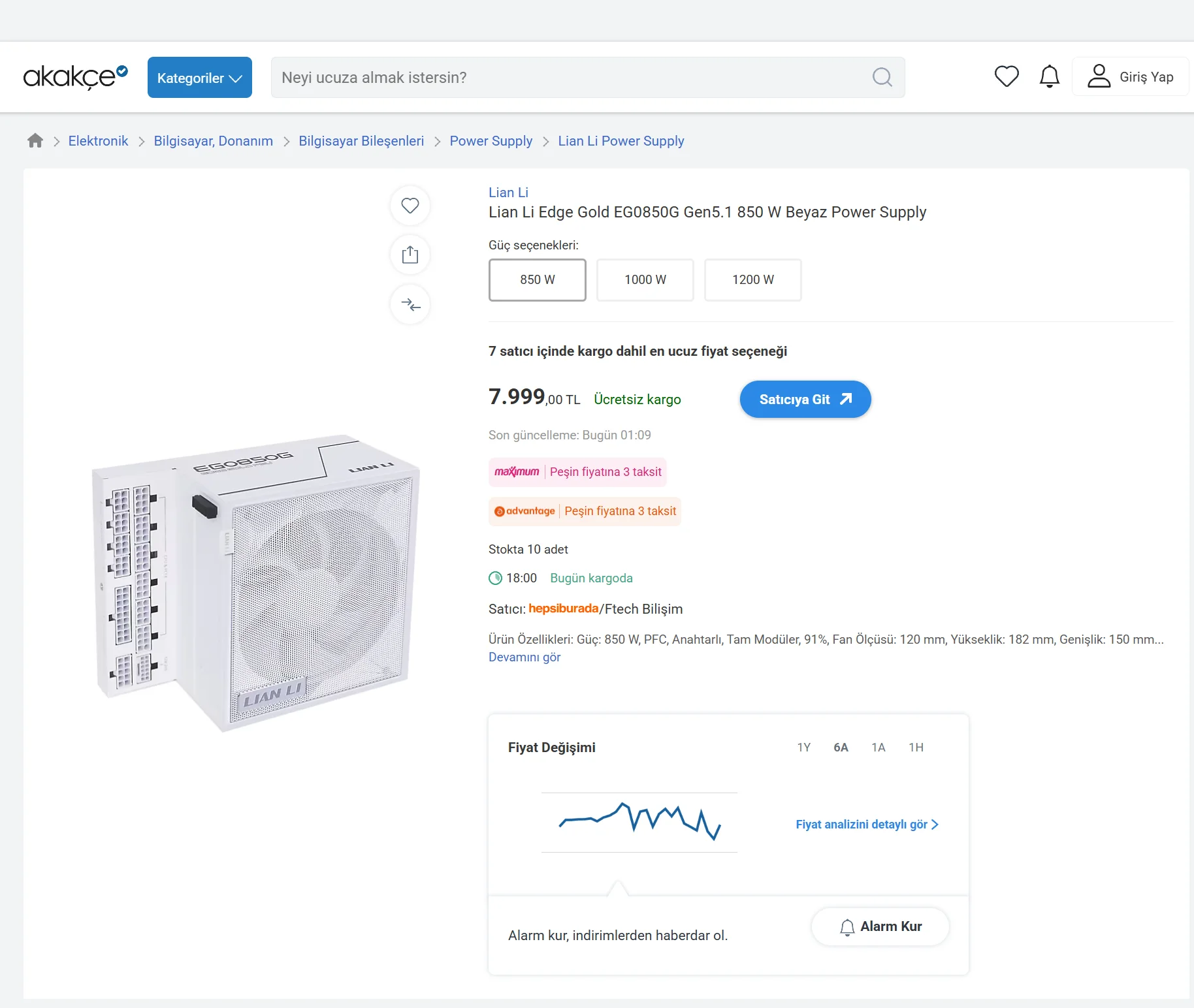Screen dimensions: 1194x1008
Task: Click the compare arrows icon
Action: point(410,304)
